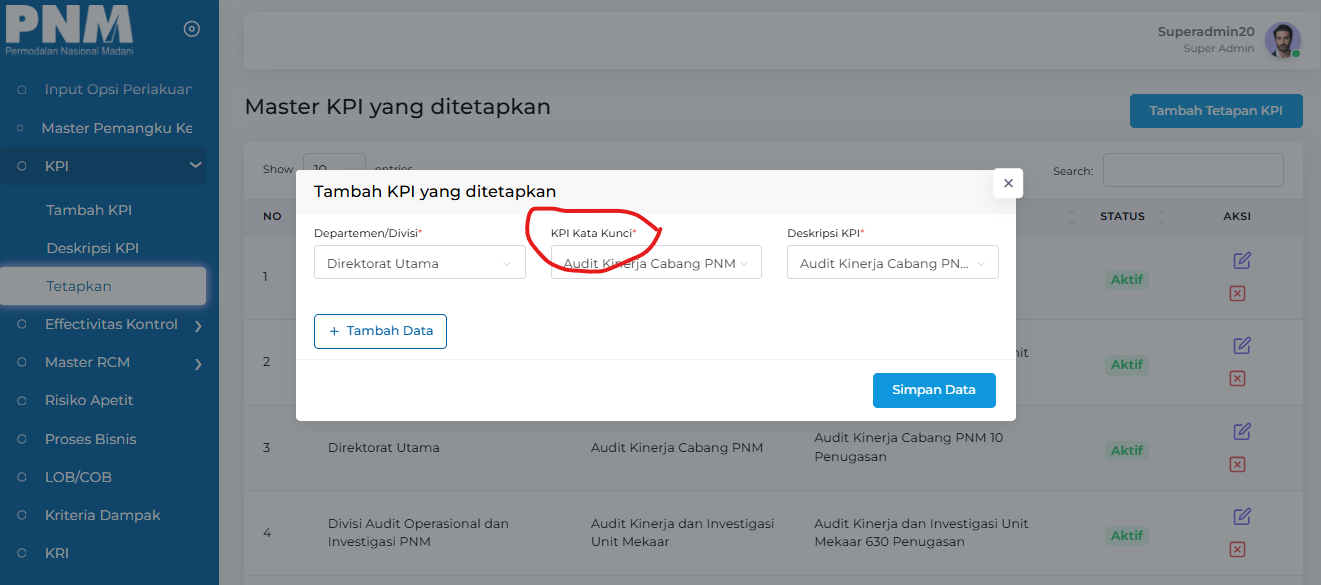
Task: Click the PNM logo
Action: [x=70, y=28]
